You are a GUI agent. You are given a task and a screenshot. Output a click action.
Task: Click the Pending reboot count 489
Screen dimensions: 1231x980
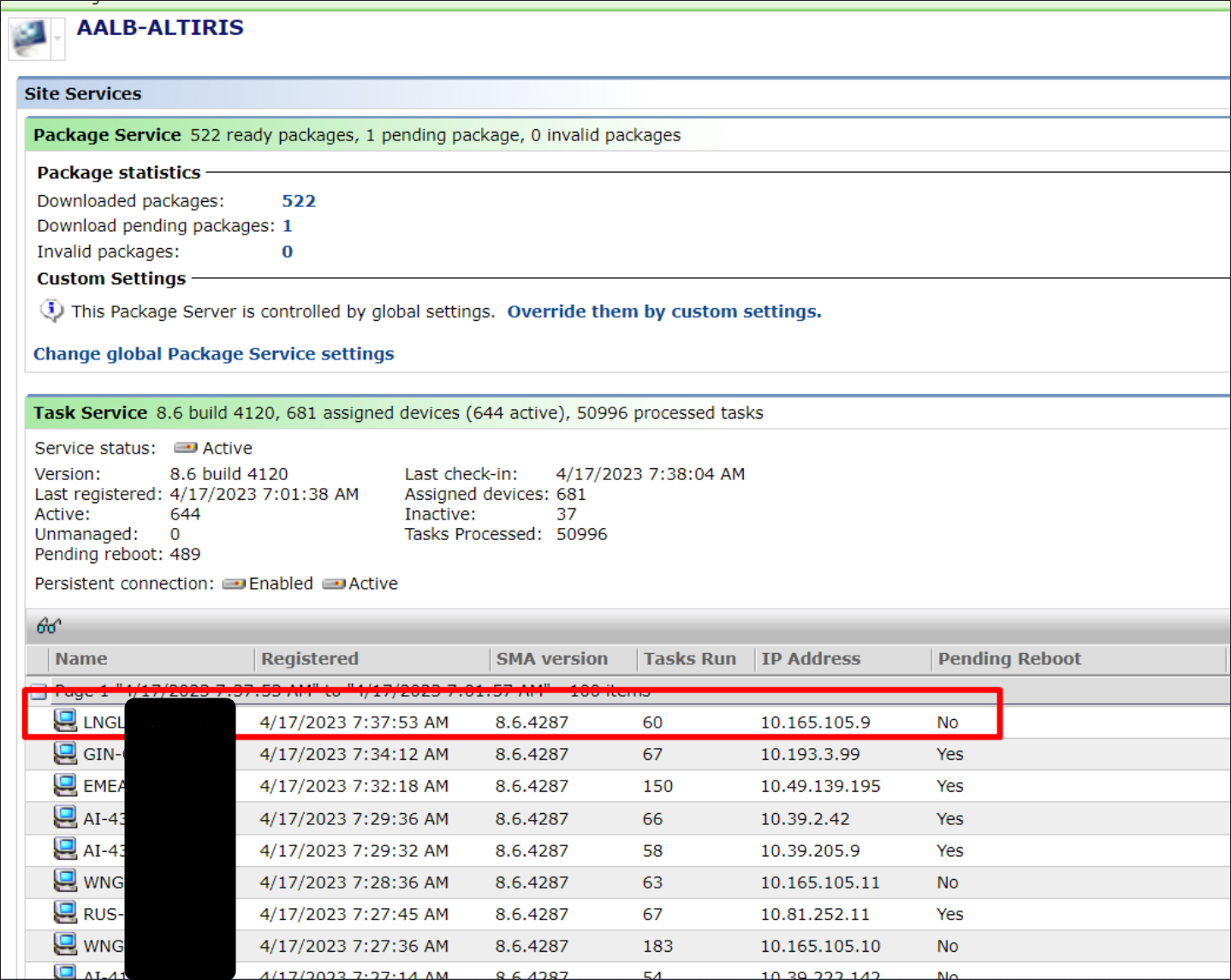(185, 555)
